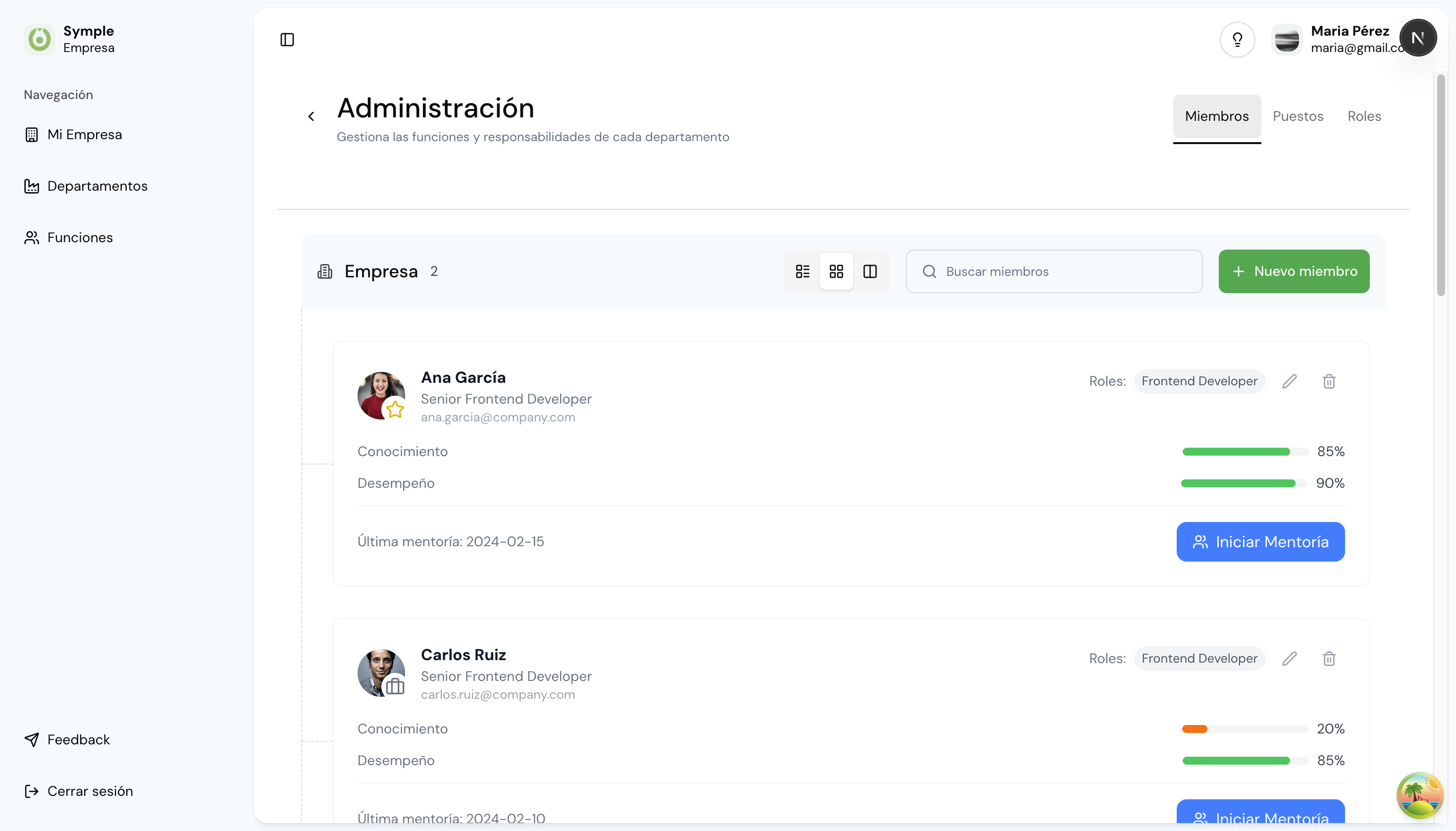Screen dimensions: 1456x831
Task: Edit Carlos Ruiz with pencil icon
Action: coord(1289,659)
